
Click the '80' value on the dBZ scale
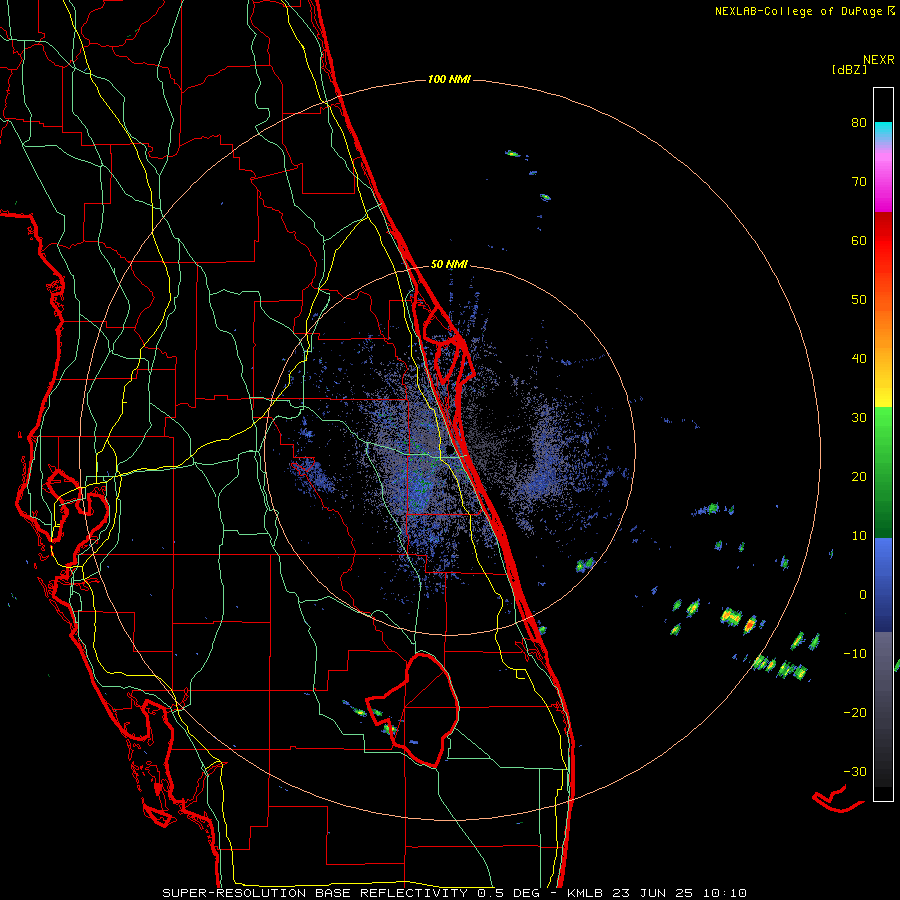click(859, 123)
